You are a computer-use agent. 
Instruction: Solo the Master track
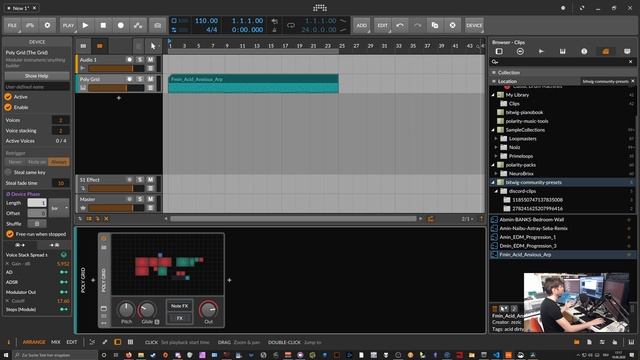(x=140, y=199)
